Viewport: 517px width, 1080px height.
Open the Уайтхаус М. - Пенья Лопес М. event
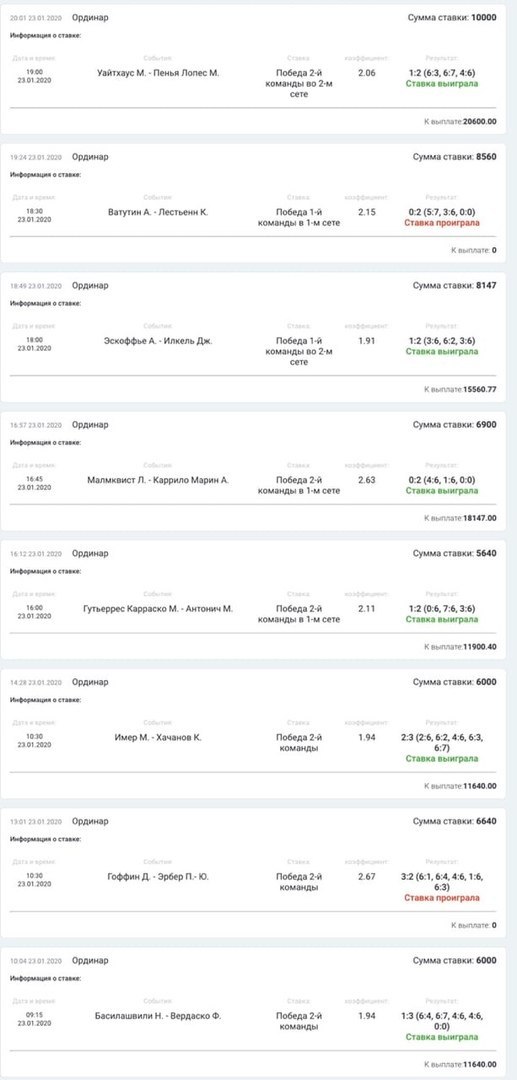(x=158, y=72)
